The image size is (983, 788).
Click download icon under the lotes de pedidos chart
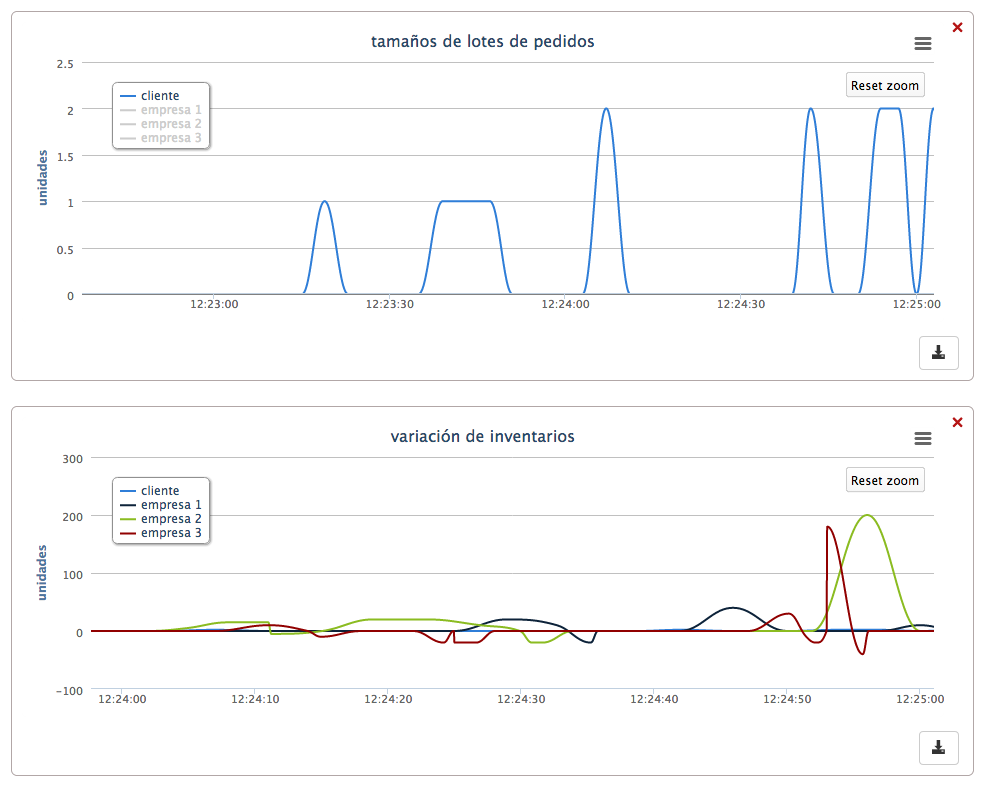tap(938, 352)
